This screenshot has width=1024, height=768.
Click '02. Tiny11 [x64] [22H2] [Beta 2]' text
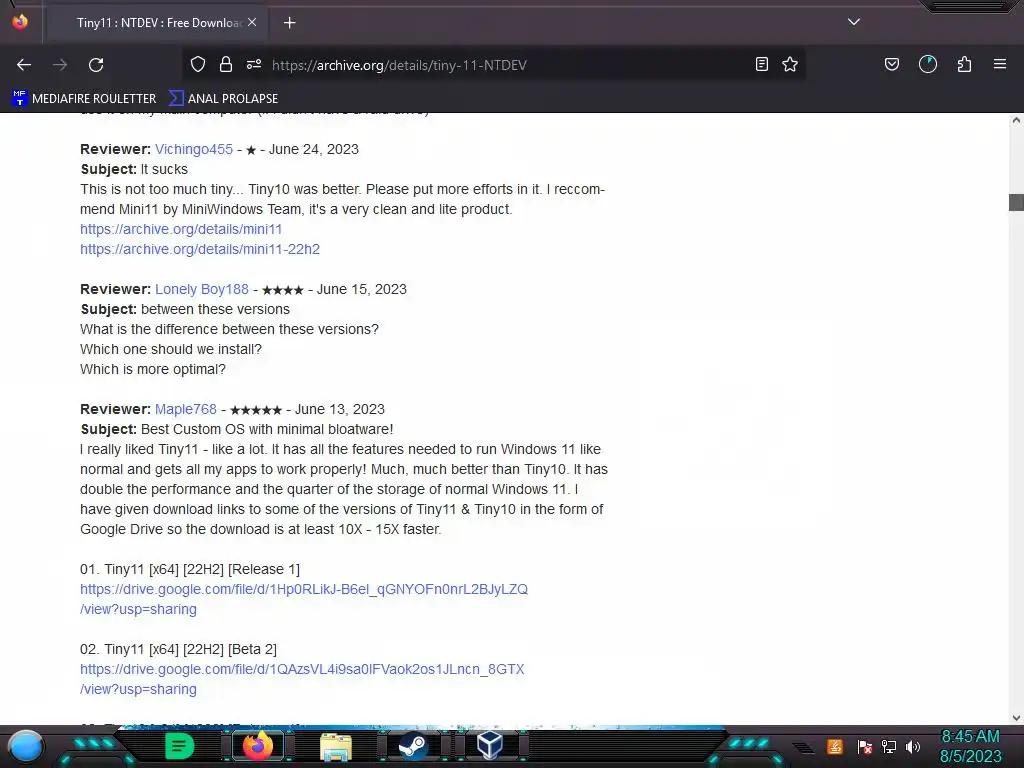click(178, 649)
